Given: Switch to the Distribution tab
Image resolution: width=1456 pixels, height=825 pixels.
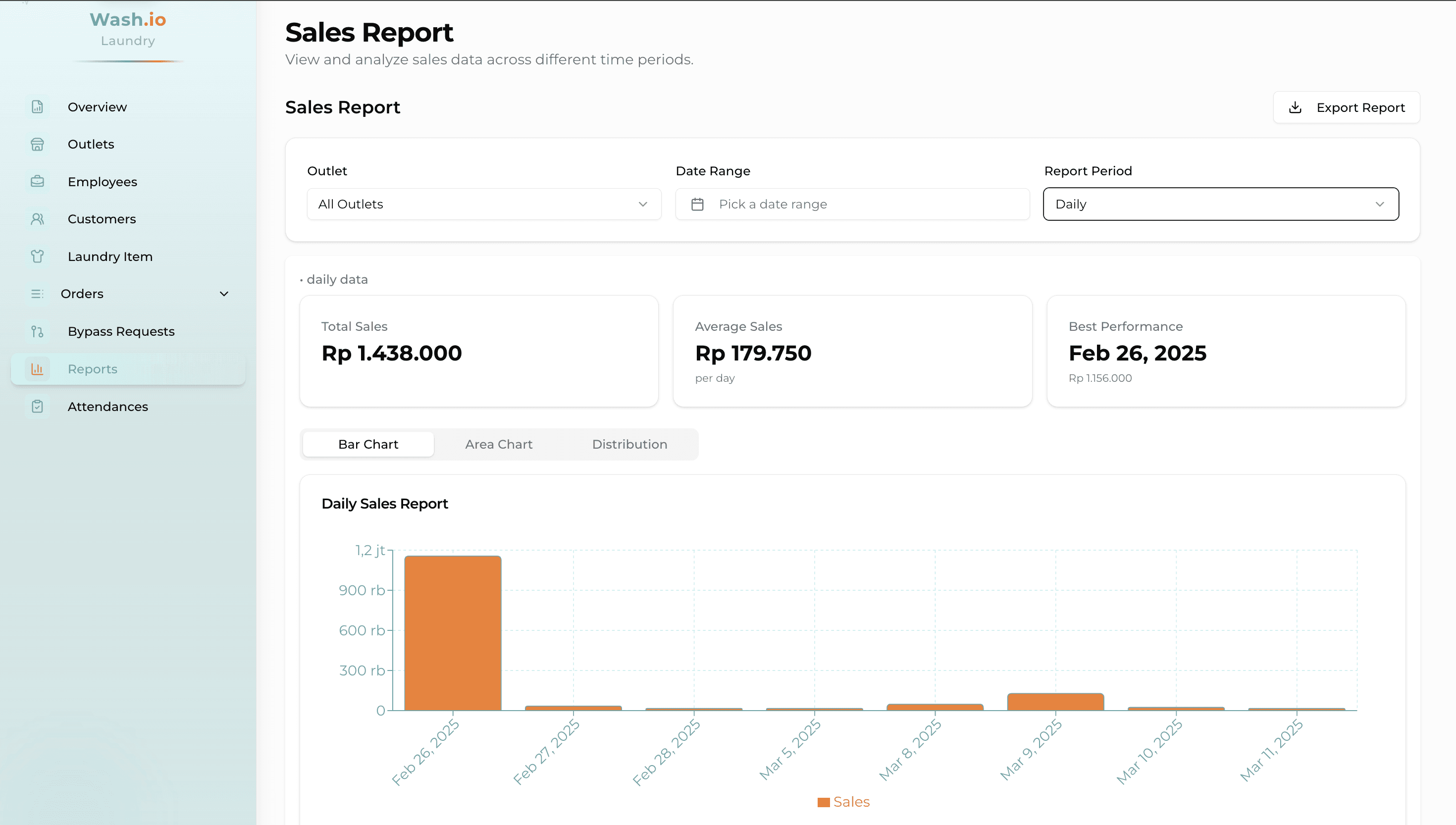Looking at the screenshot, I should point(629,444).
